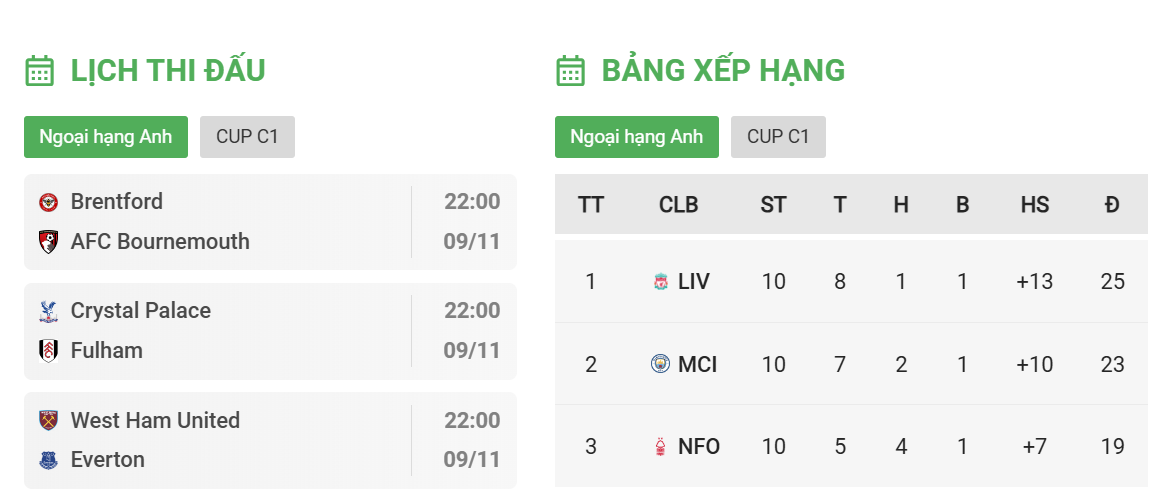Open the Brentford vs AFC Bournemouth match

tap(271, 222)
